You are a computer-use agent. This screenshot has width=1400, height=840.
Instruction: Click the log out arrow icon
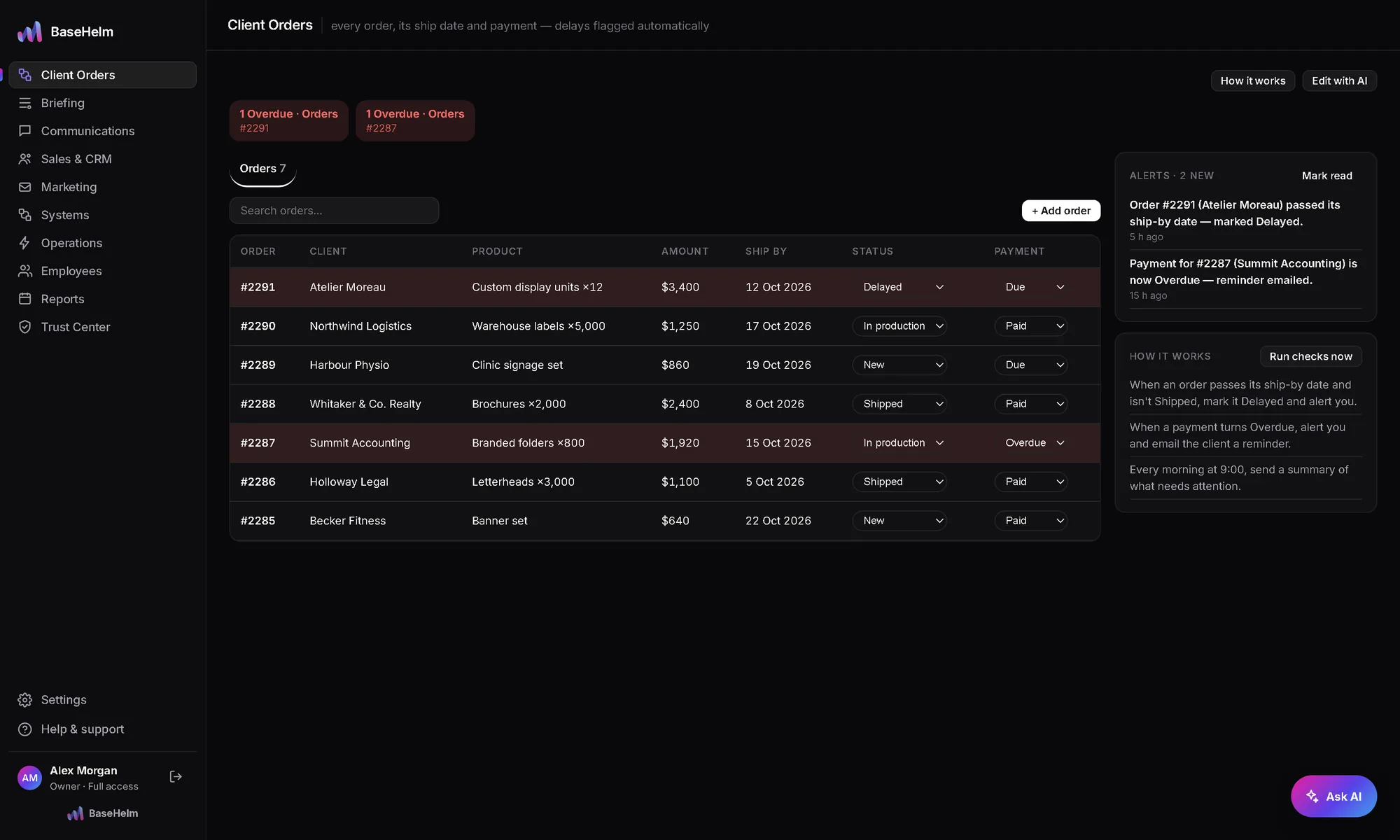pos(176,777)
